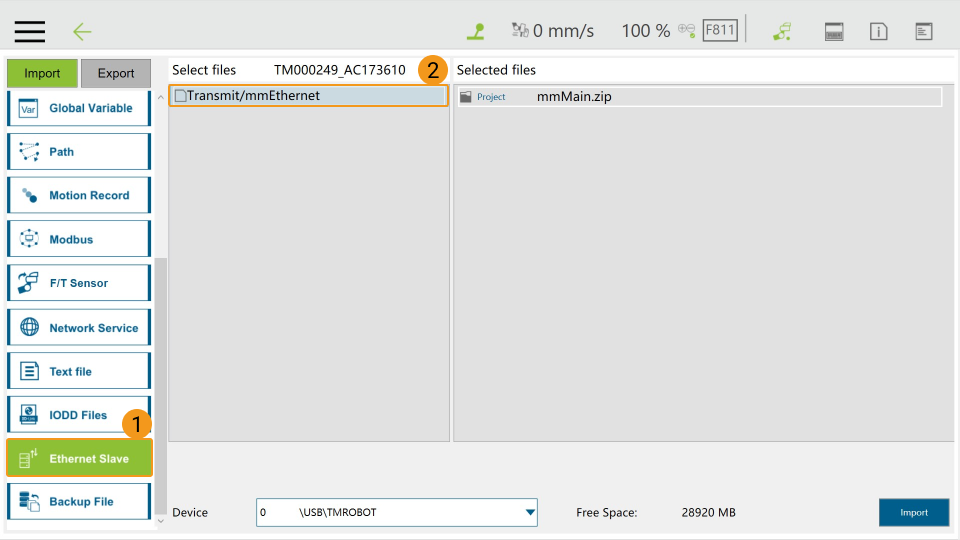Open the Text file category
The width and height of the screenshot is (960, 540).
pyautogui.click(x=79, y=371)
